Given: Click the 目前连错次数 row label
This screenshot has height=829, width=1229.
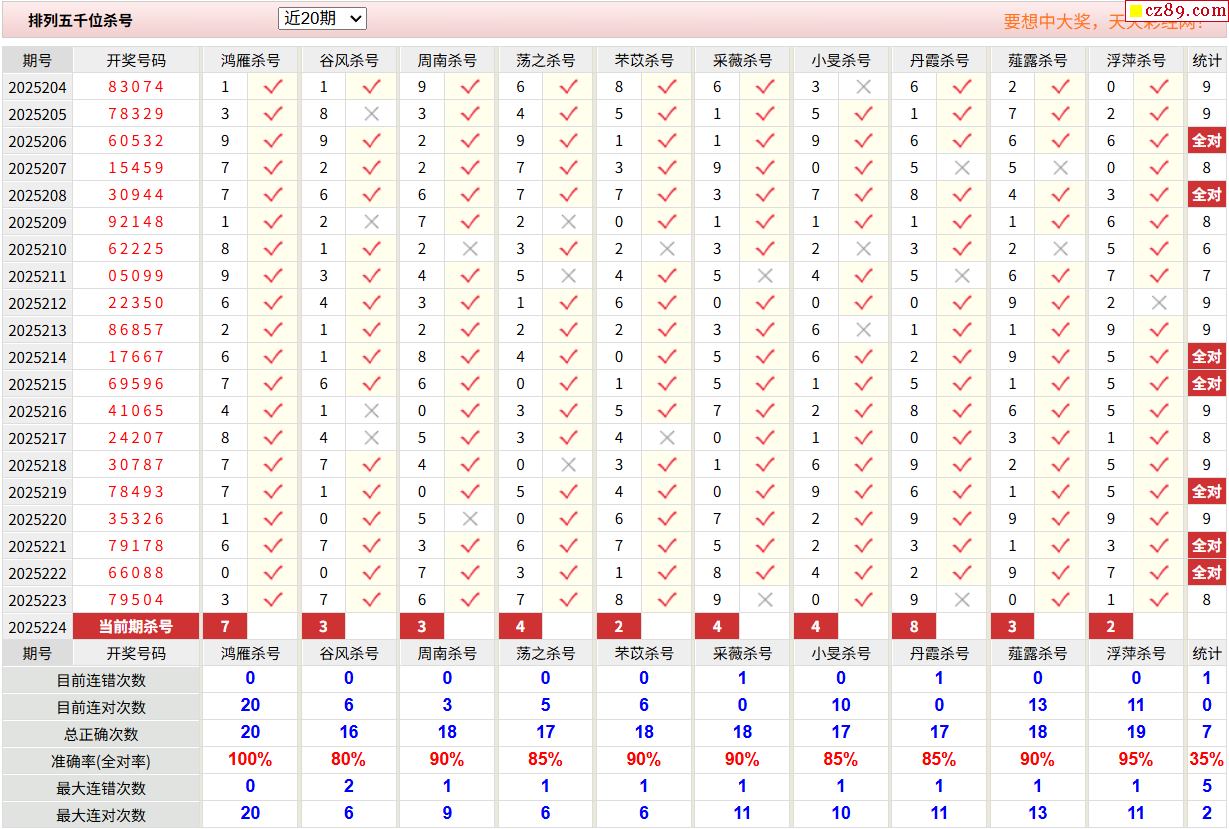Looking at the screenshot, I should [x=101, y=680].
